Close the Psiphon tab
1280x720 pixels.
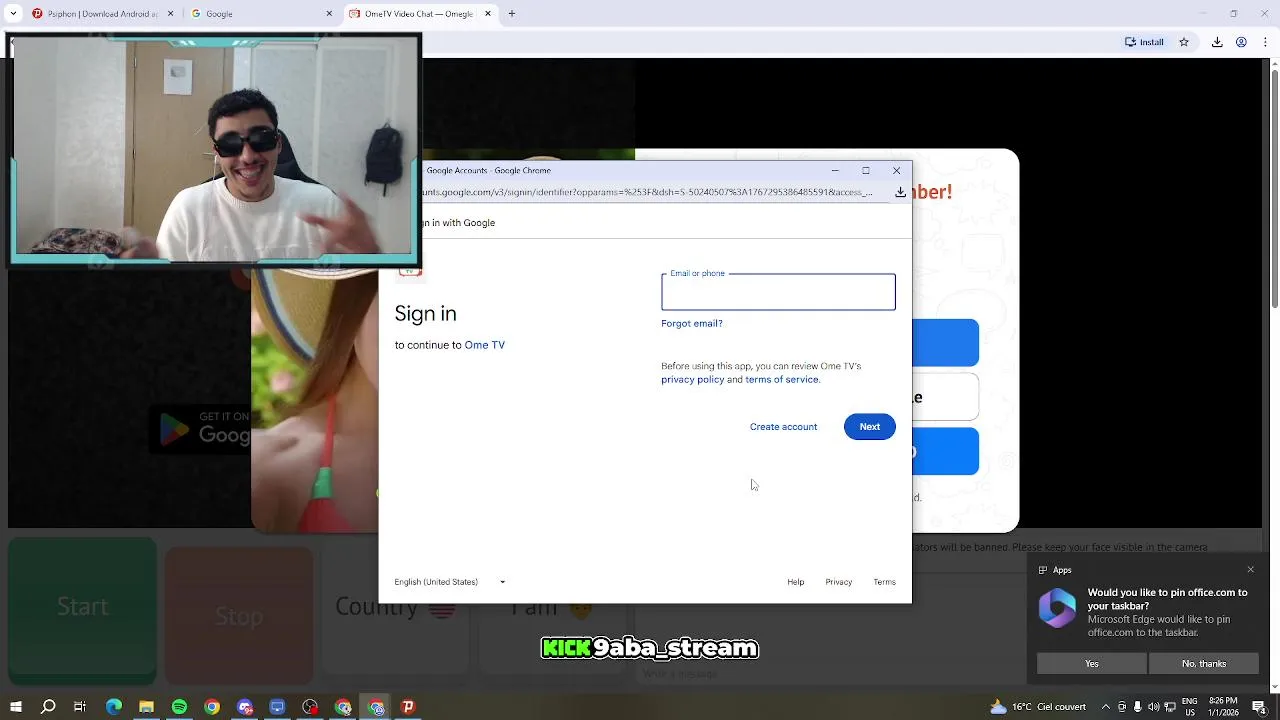(171, 14)
